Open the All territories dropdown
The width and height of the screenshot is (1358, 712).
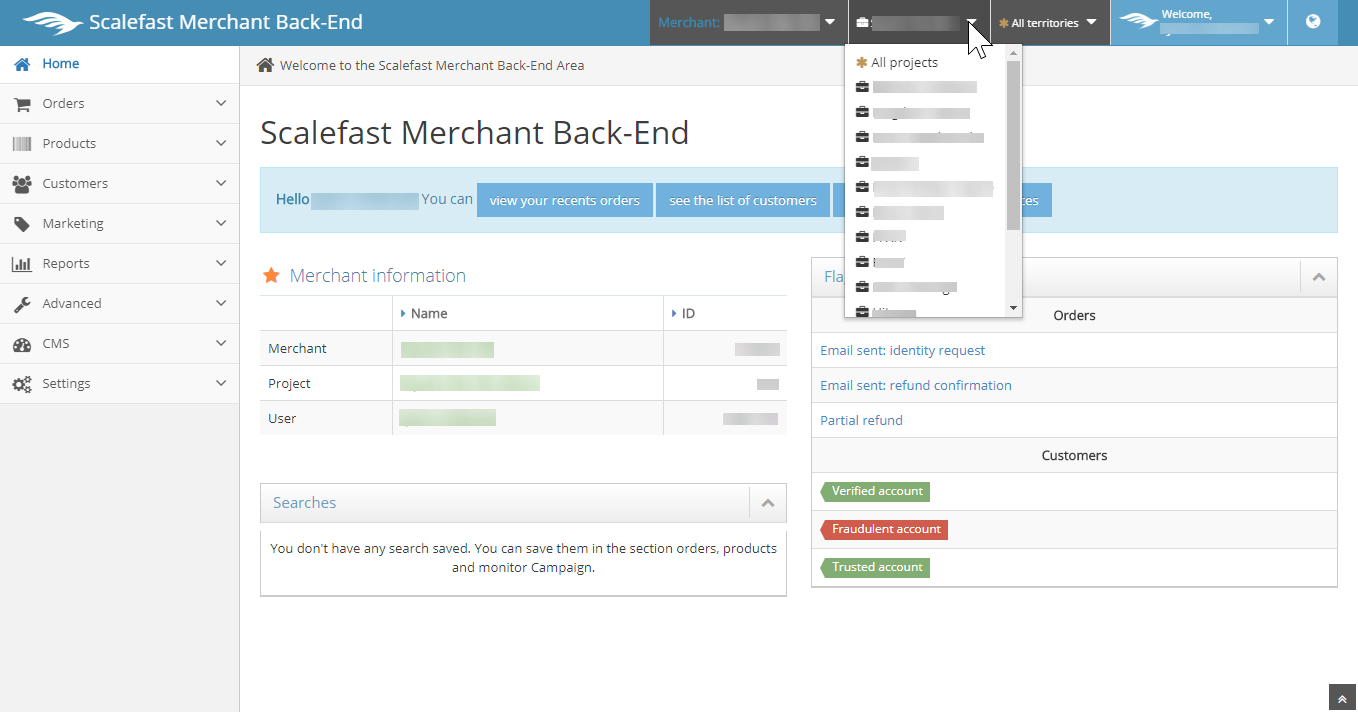(x=1048, y=22)
